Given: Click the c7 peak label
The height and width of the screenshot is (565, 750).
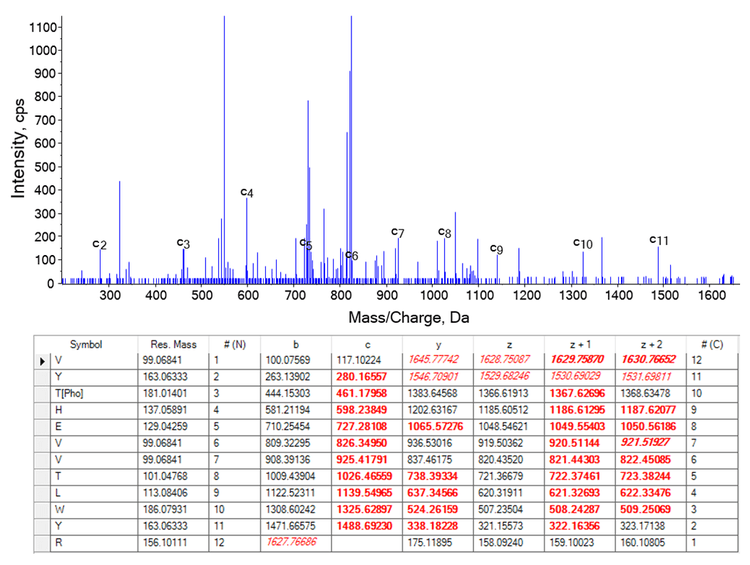Looking at the screenshot, I should click(397, 232).
